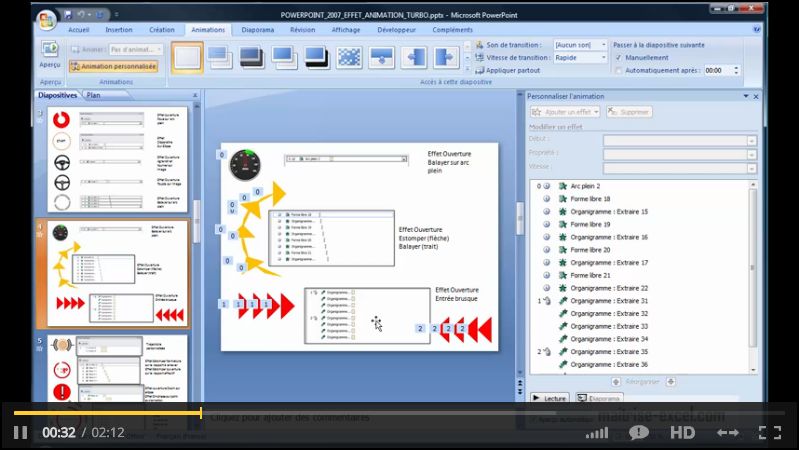Screen dimensions: 799x450
Task: Open the Insertion tab
Action: click(x=119, y=30)
